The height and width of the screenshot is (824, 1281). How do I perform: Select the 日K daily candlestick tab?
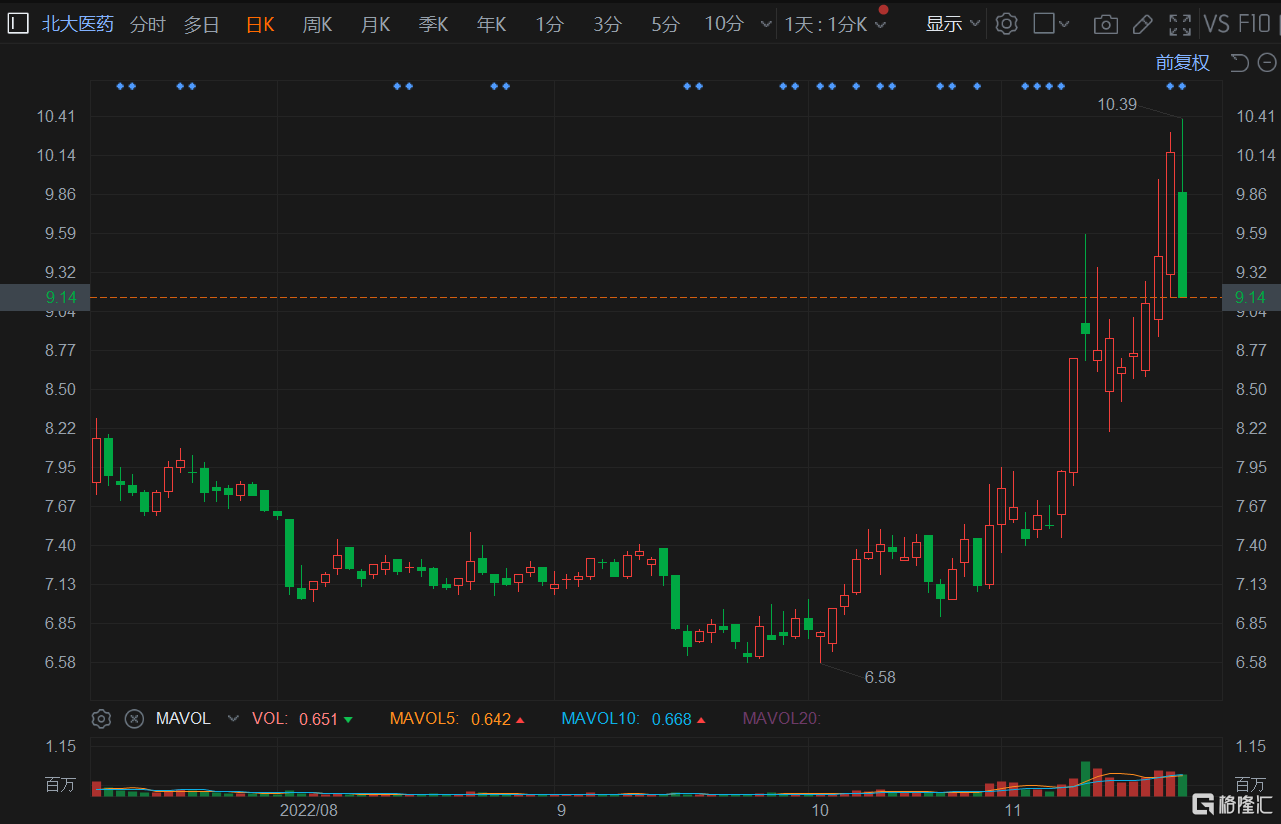[260, 25]
